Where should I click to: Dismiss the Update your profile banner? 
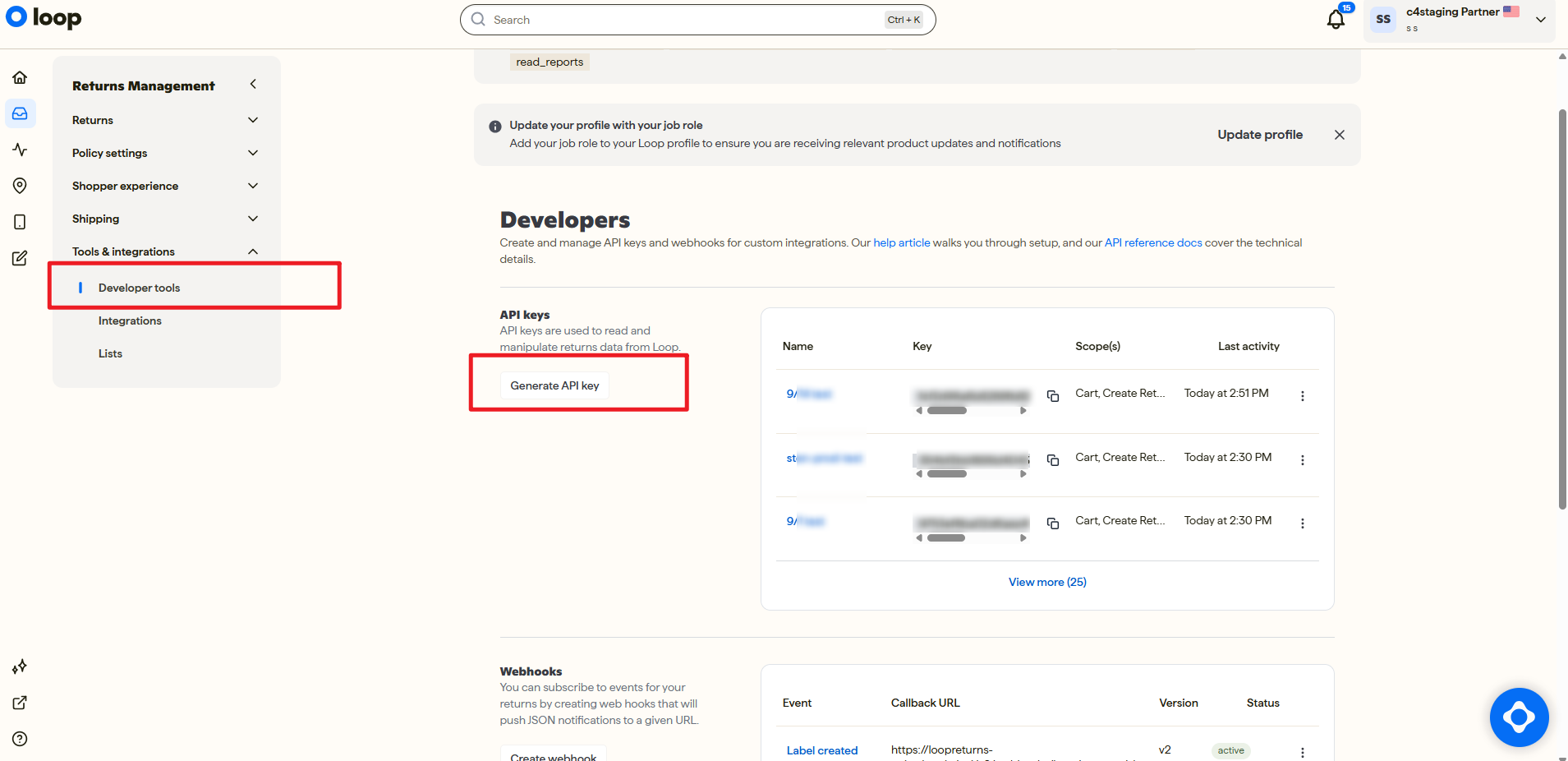(1340, 135)
